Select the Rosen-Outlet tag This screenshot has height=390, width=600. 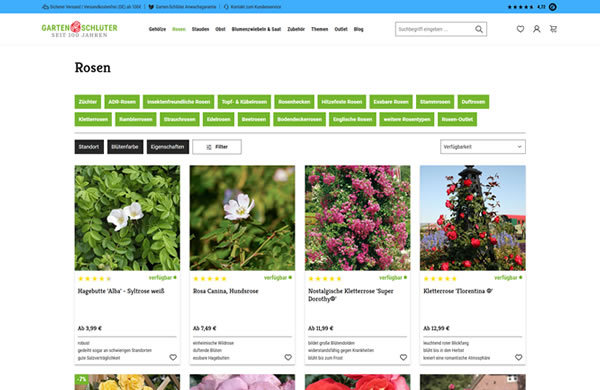(x=457, y=119)
